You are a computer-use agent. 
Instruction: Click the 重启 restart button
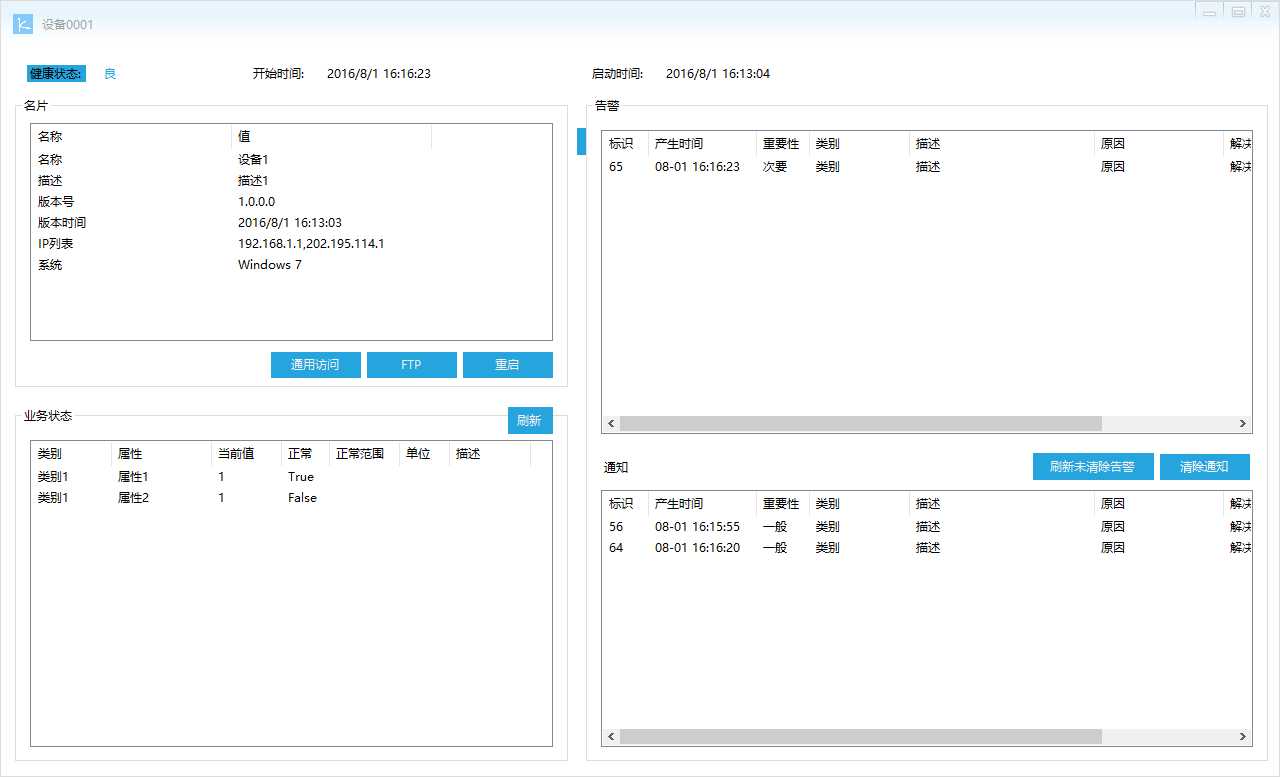507,365
